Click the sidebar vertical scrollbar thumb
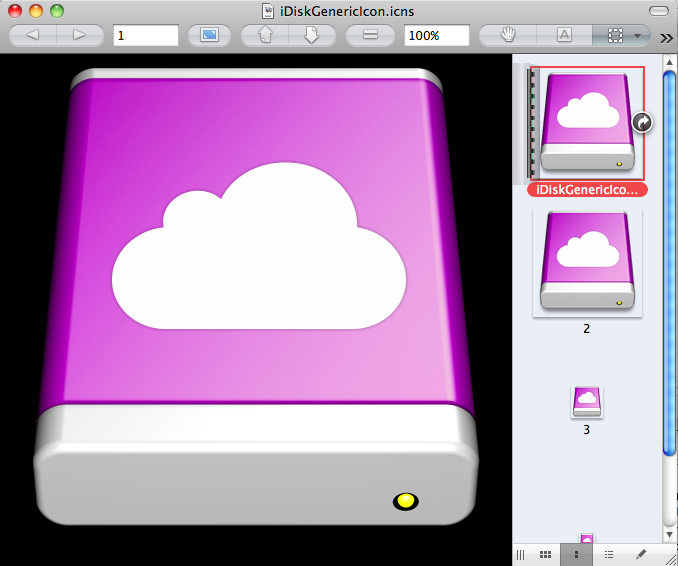Viewport: 678px width, 566px height. pyautogui.click(x=669, y=263)
